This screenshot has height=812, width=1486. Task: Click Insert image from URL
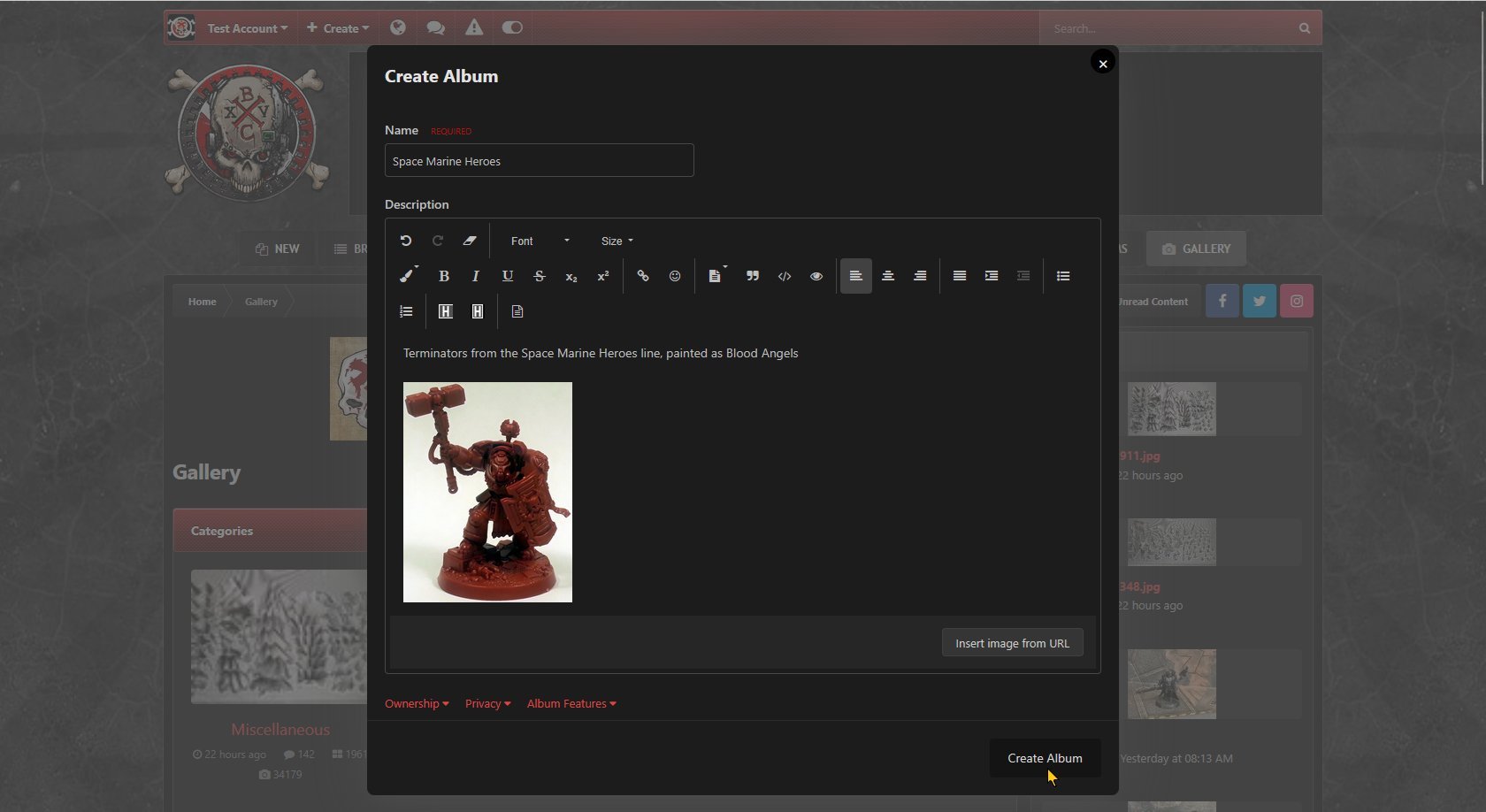point(1012,643)
